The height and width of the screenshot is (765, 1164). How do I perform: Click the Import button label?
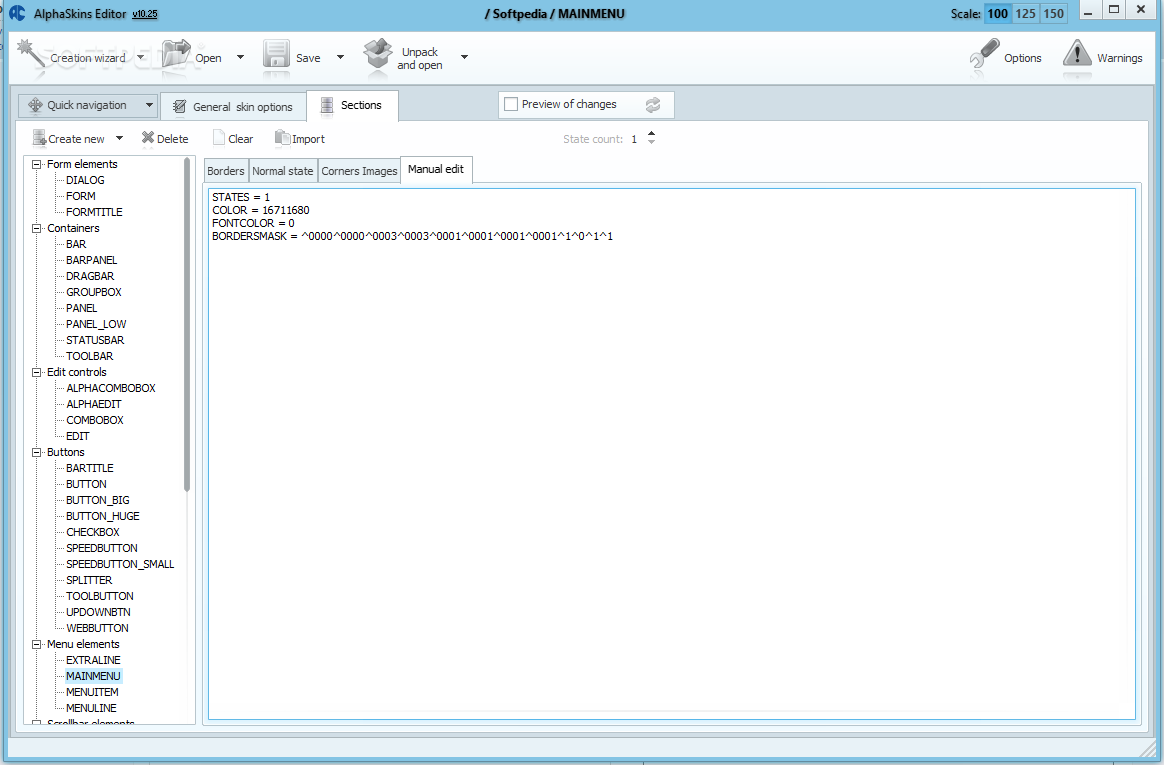click(x=308, y=139)
